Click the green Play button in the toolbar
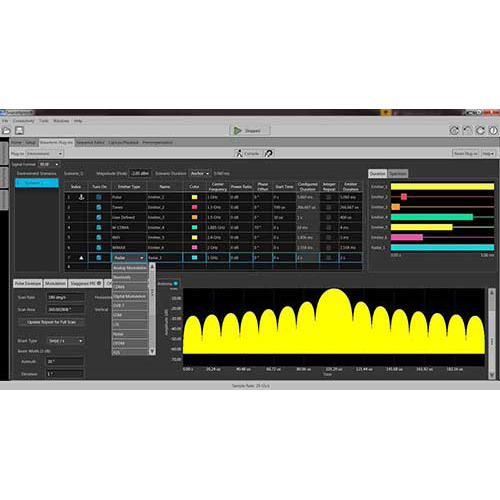This screenshot has width=500, height=500. [237, 131]
